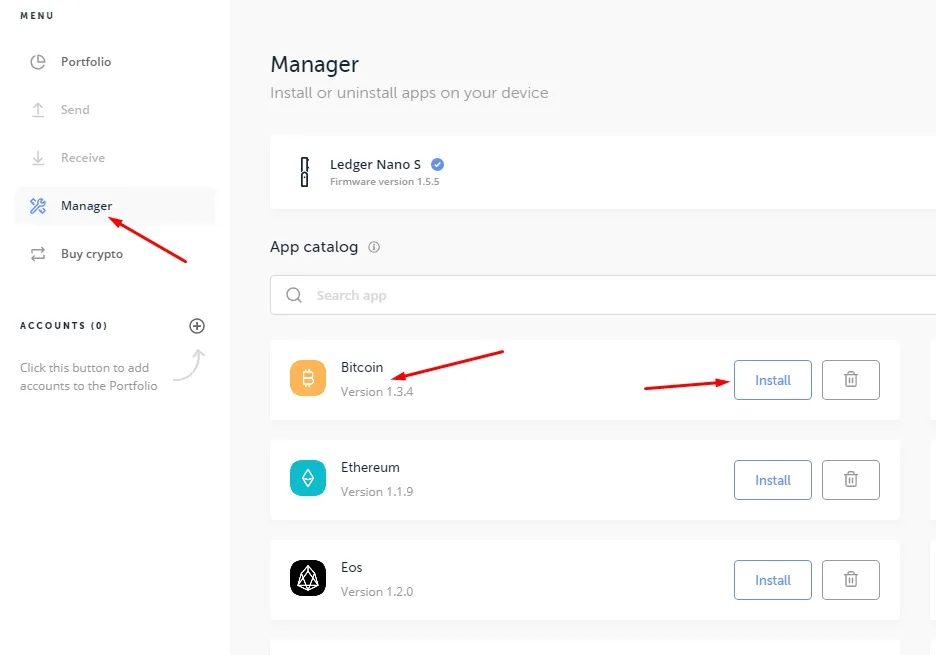Open the Portfolio menu item
This screenshot has width=936, height=655.
[x=113, y=62]
